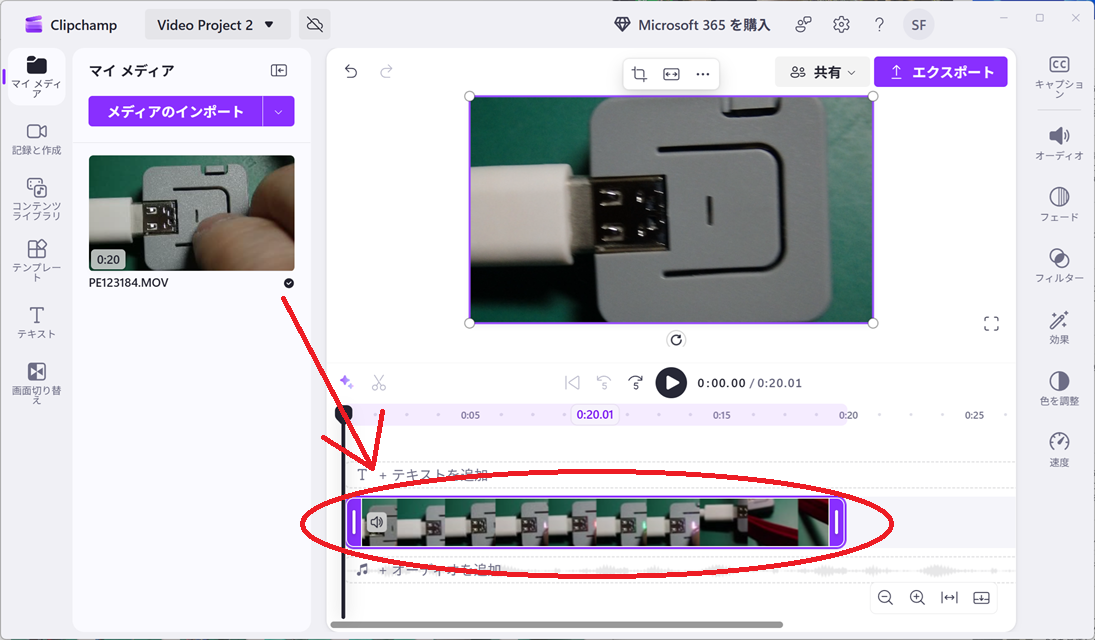The width and height of the screenshot is (1095, 640).
Task: Expand the Share (共有) dropdown
Action: tap(823, 72)
